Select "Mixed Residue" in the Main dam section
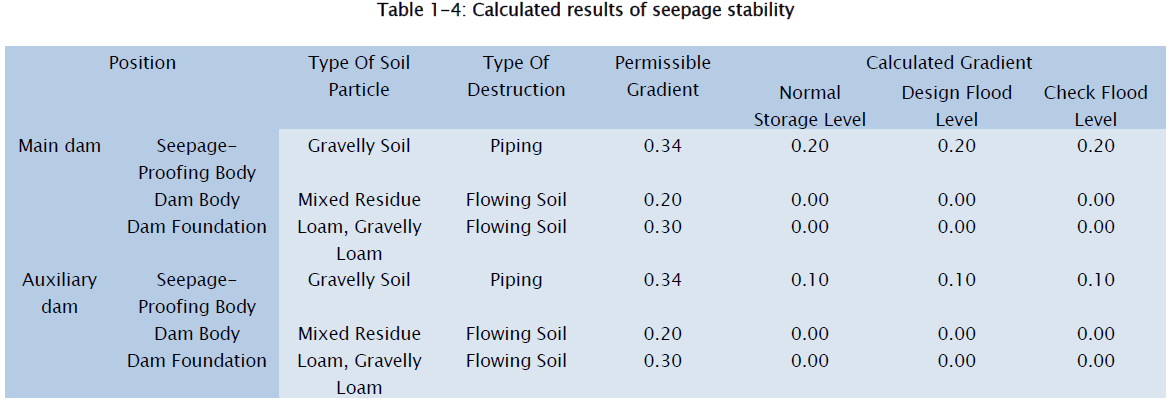Image resolution: width=1175 pixels, height=403 pixels. click(x=359, y=200)
